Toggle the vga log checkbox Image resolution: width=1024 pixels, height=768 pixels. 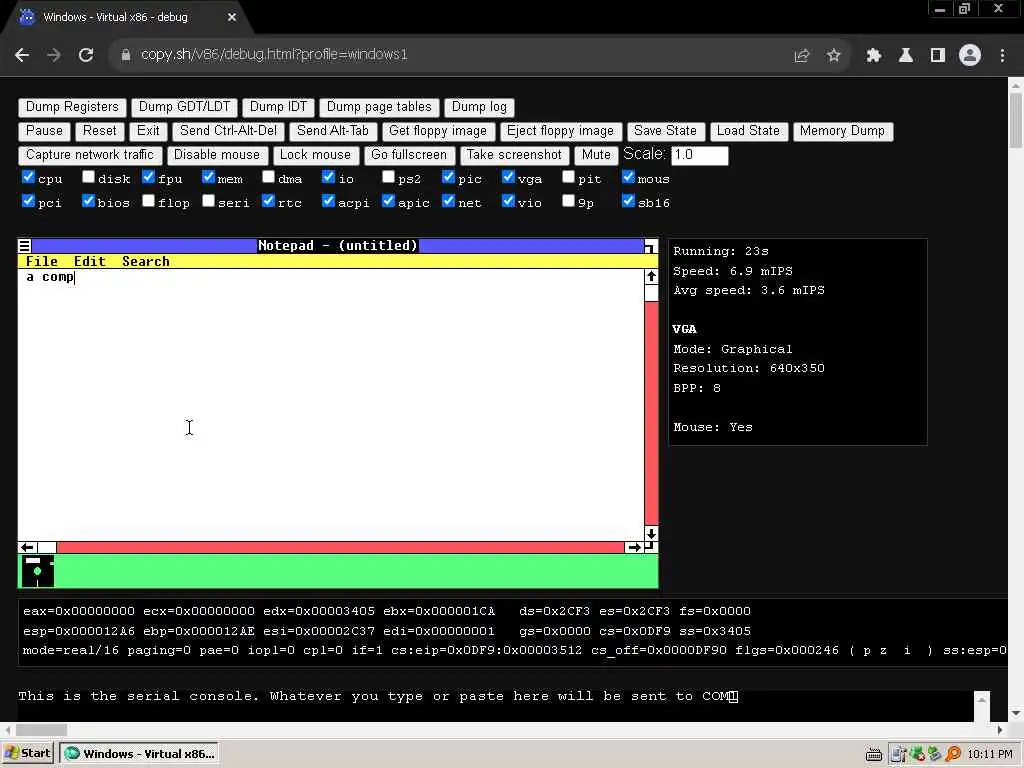[x=508, y=177]
